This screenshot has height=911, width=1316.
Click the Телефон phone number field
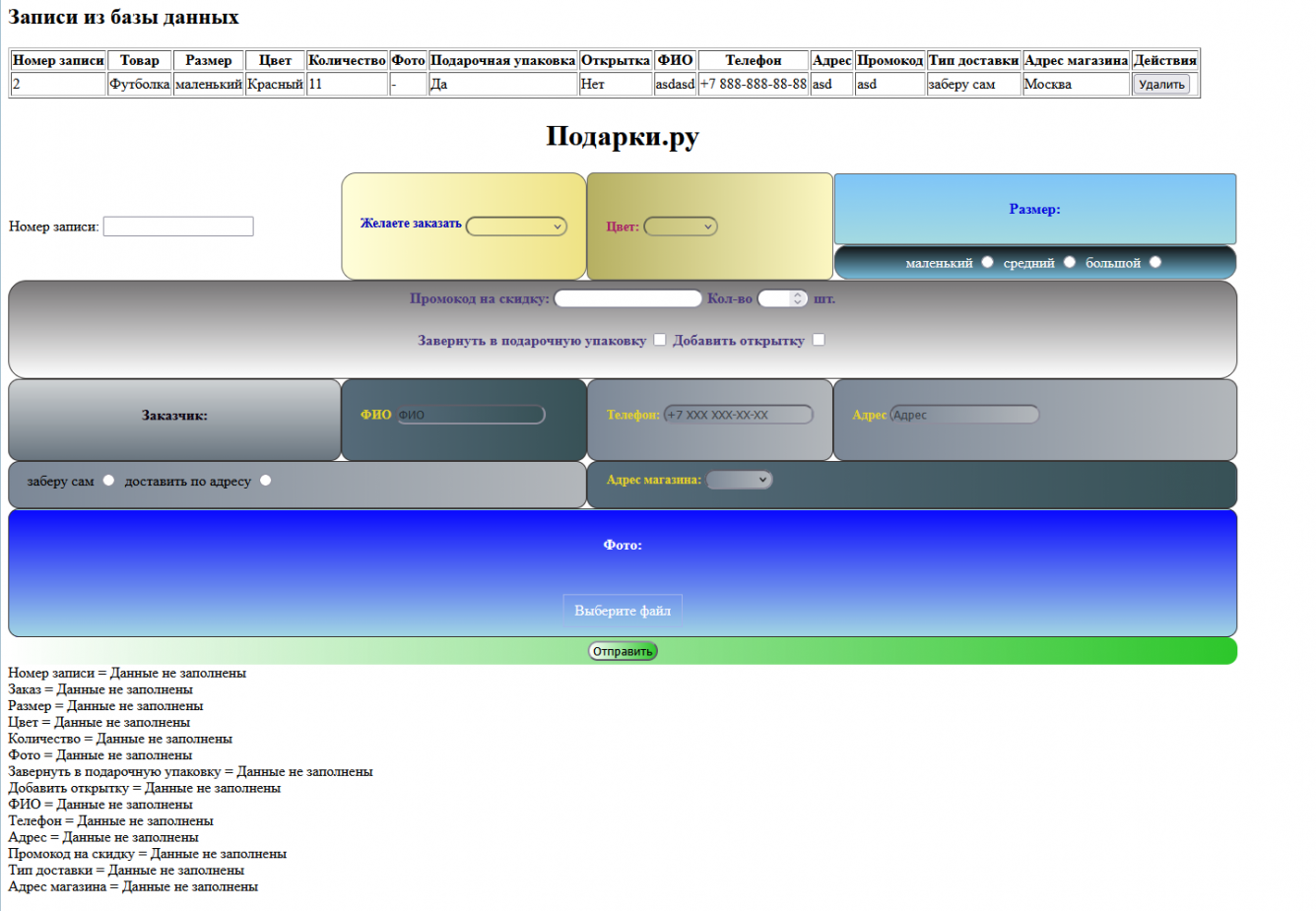[738, 415]
